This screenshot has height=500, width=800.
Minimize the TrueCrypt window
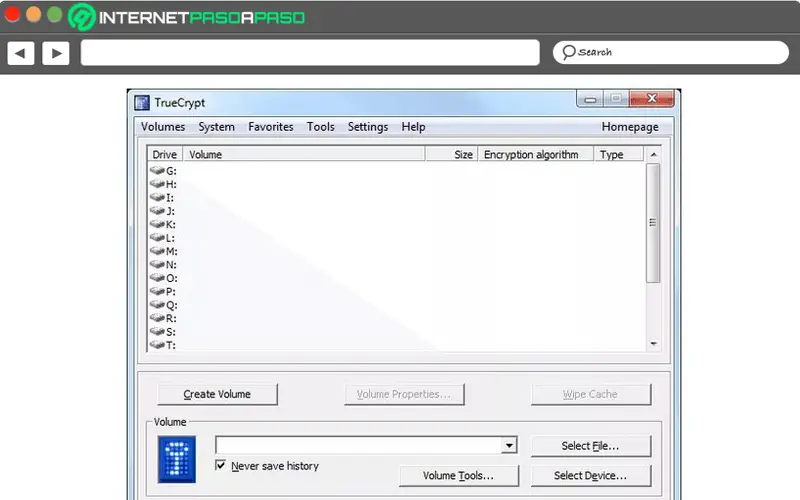pyautogui.click(x=590, y=99)
